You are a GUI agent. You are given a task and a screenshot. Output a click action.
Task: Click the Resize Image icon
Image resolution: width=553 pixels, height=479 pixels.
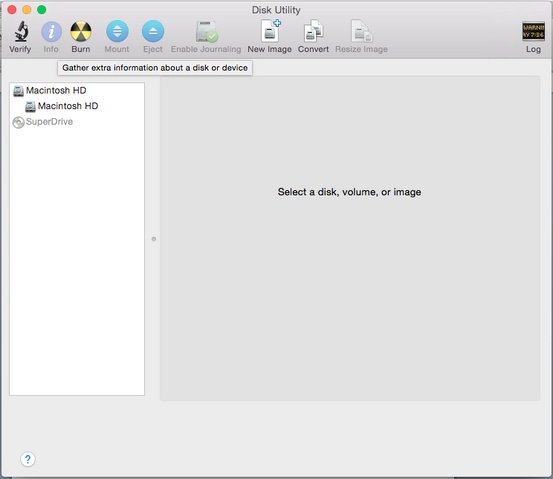361,31
